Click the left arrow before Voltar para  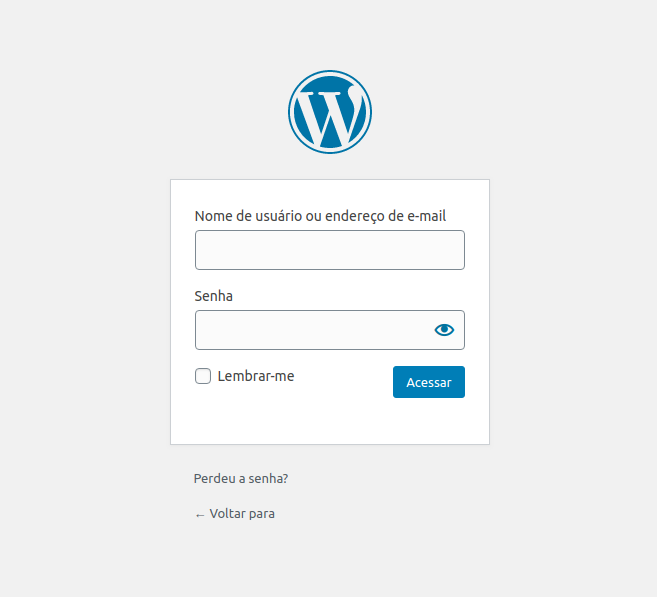click(200, 515)
